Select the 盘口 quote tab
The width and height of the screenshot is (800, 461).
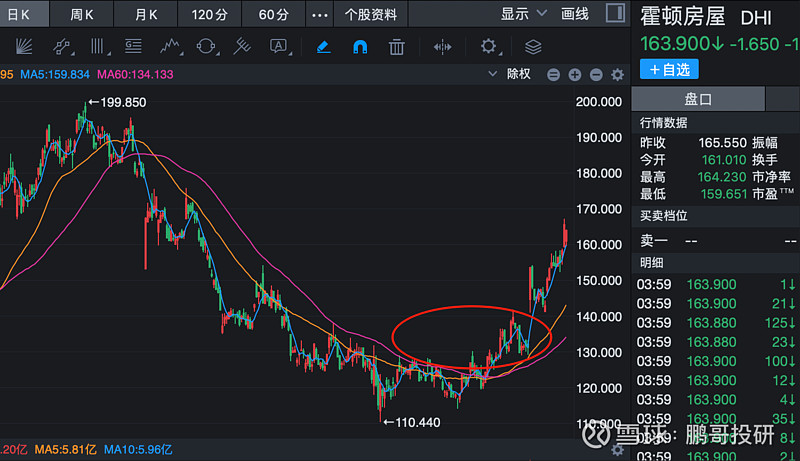[x=698, y=99]
